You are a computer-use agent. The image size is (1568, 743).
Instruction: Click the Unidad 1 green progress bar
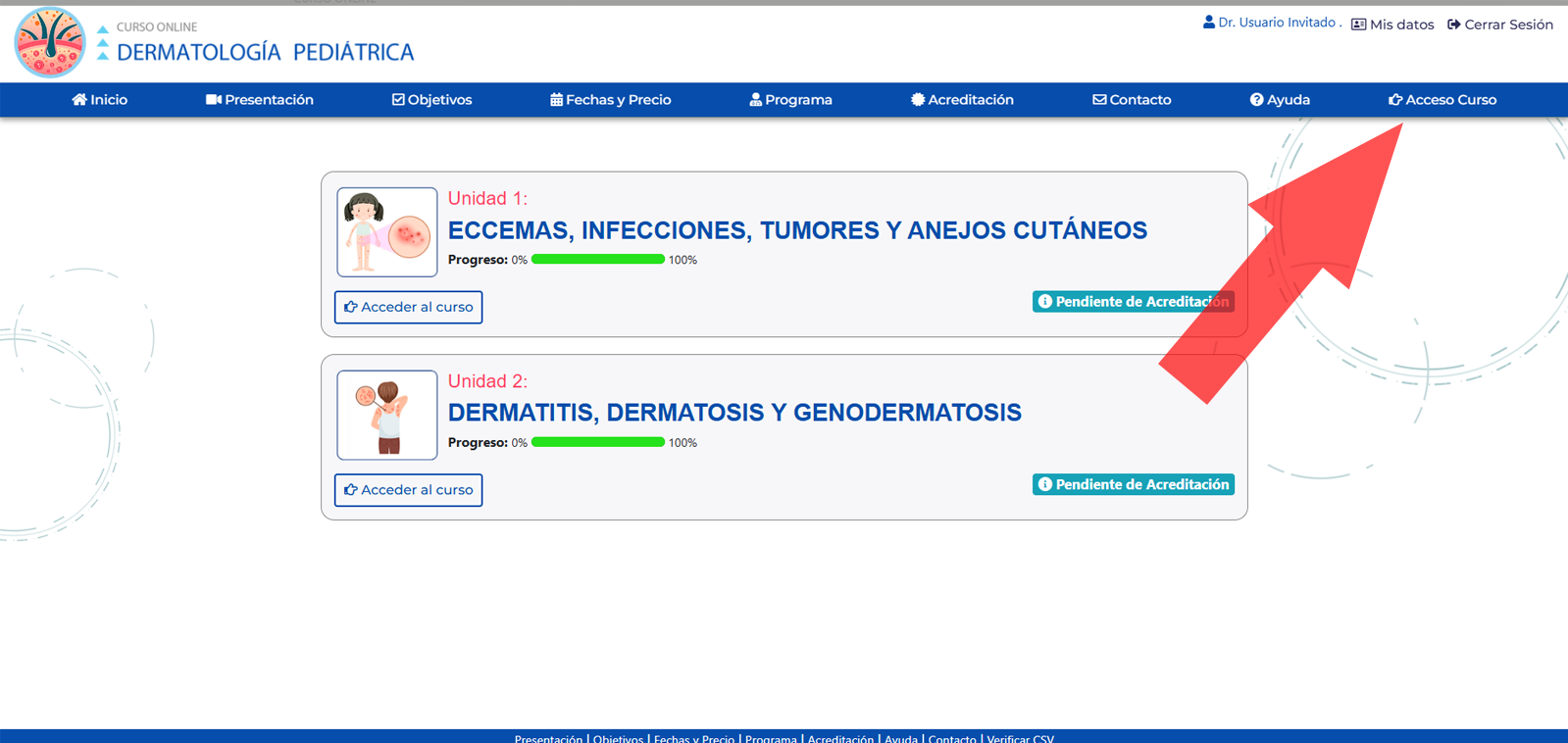598,260
